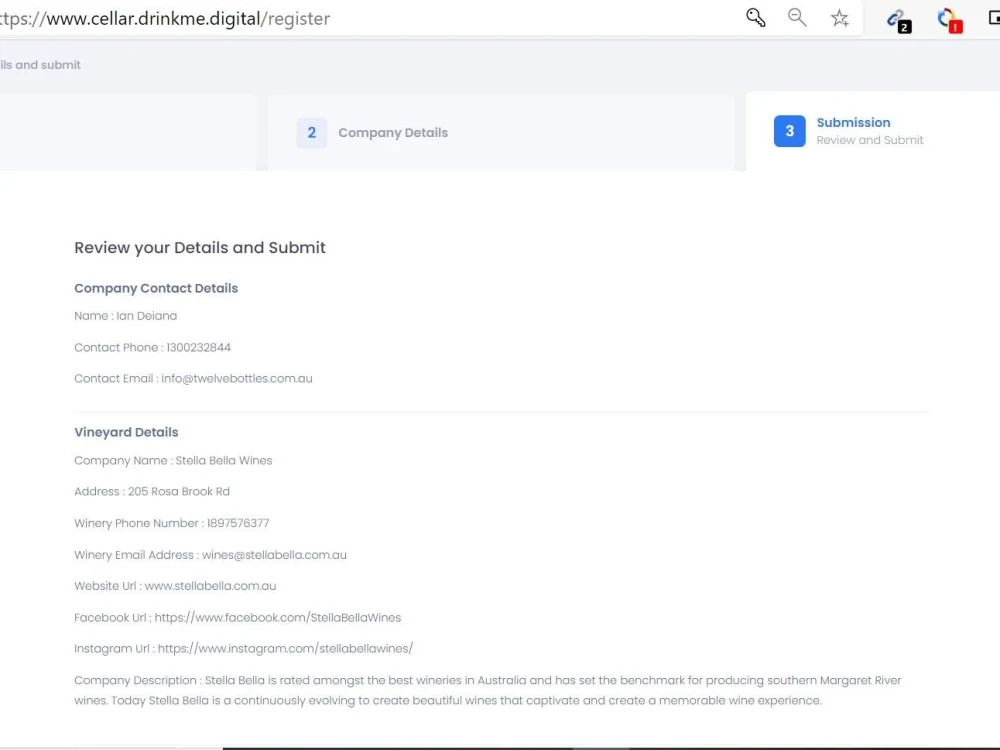The image size is (1000, 750).
Task: Click the Review and Submit subtitle
Action: click(x=870, y=140)
